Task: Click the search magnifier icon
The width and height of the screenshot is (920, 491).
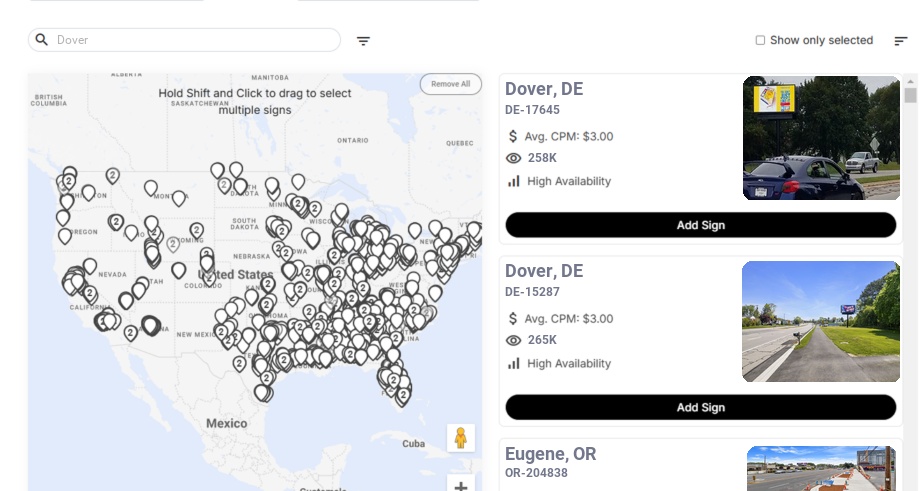Action: [x=42, y=40]
